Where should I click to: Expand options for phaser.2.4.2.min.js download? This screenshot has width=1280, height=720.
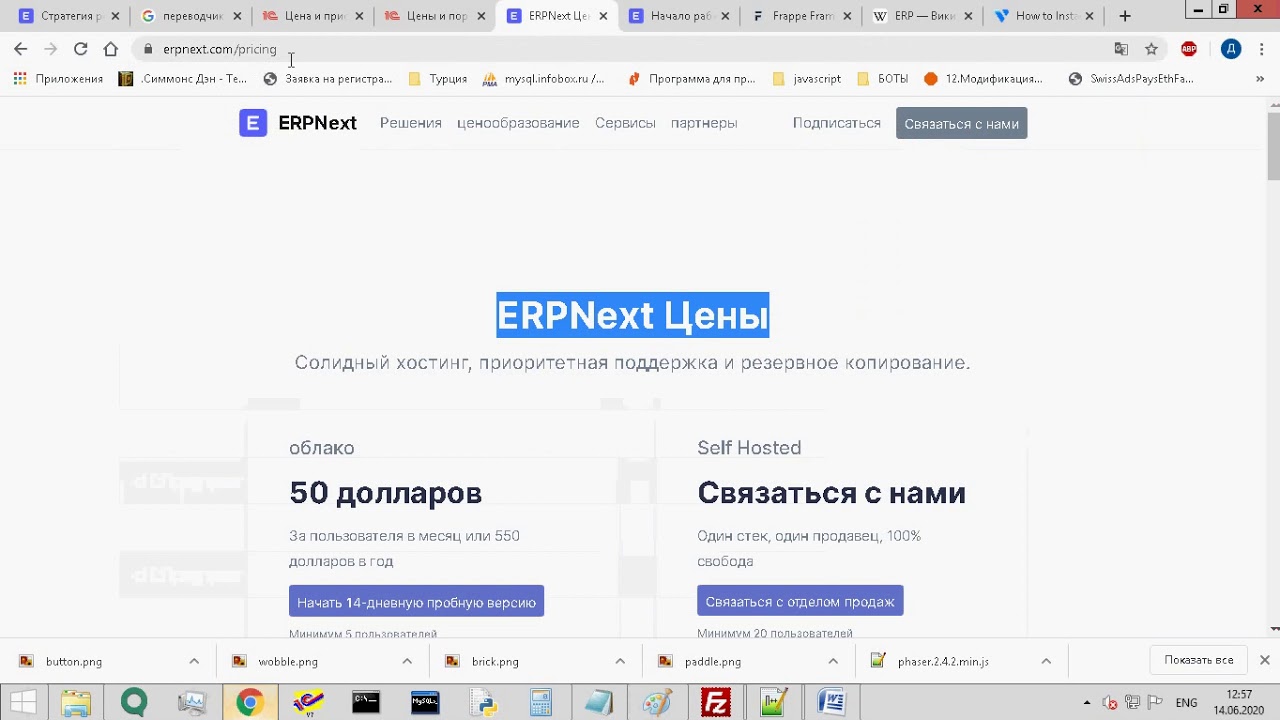pos(1046,661)
